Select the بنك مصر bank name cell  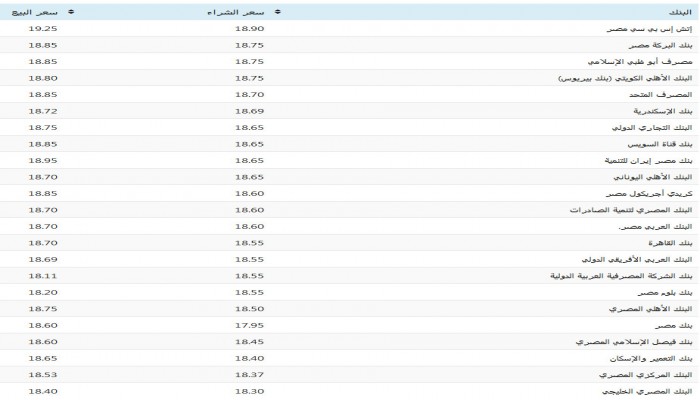pos(674,326)
